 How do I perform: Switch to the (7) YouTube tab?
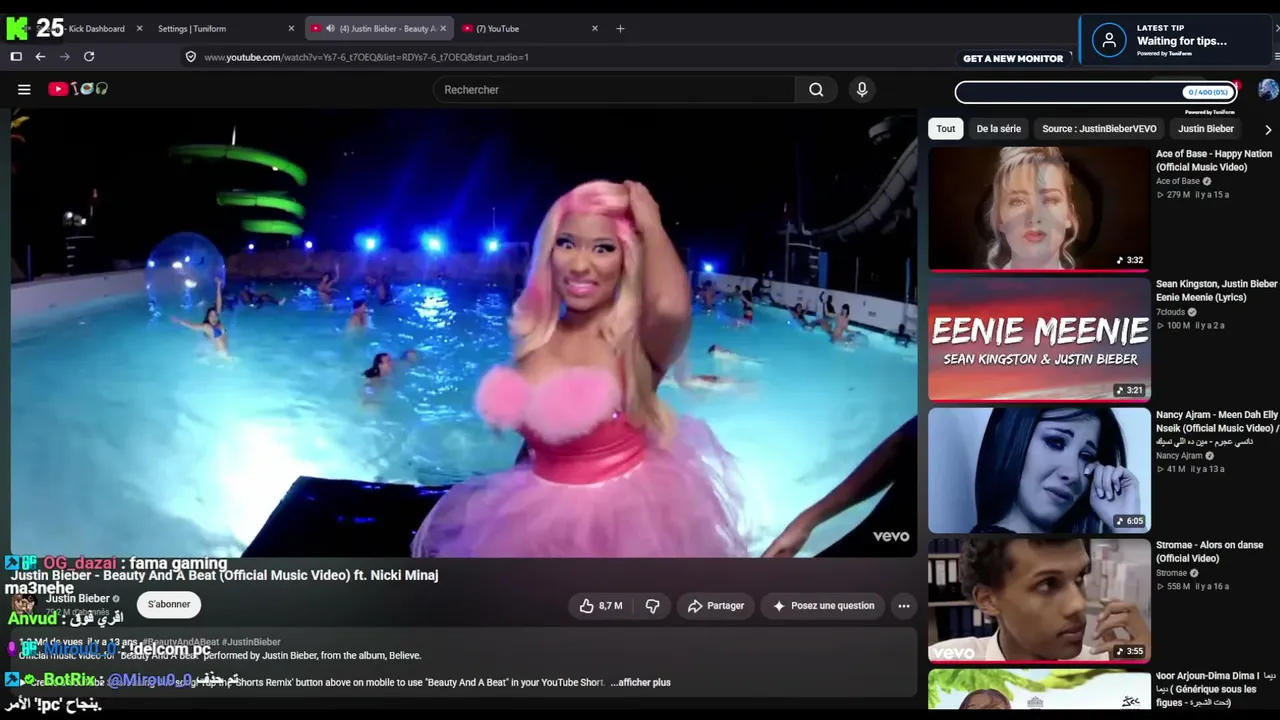(x=530, y=28)
